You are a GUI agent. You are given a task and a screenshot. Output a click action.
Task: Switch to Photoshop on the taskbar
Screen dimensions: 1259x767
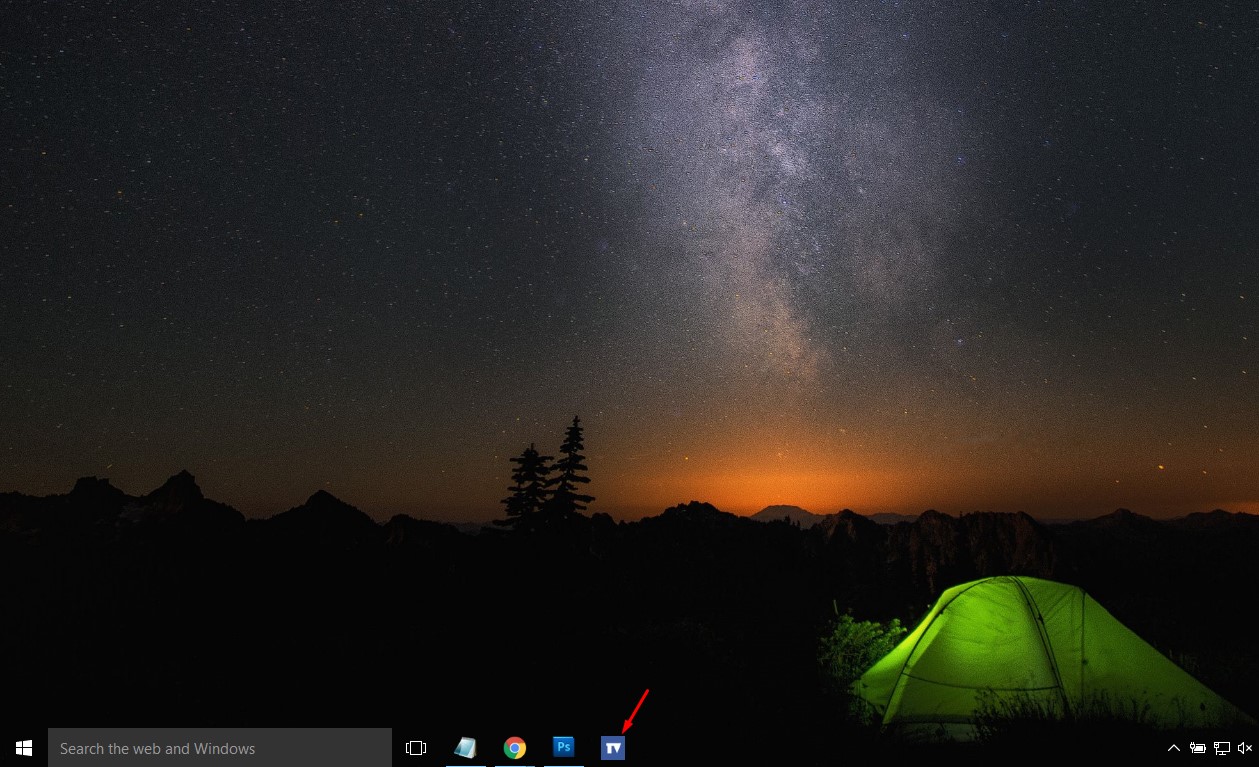click(564, 747)
